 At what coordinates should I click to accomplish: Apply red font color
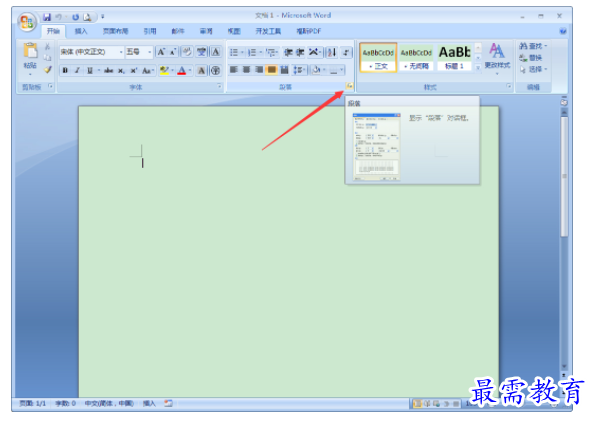182,70
